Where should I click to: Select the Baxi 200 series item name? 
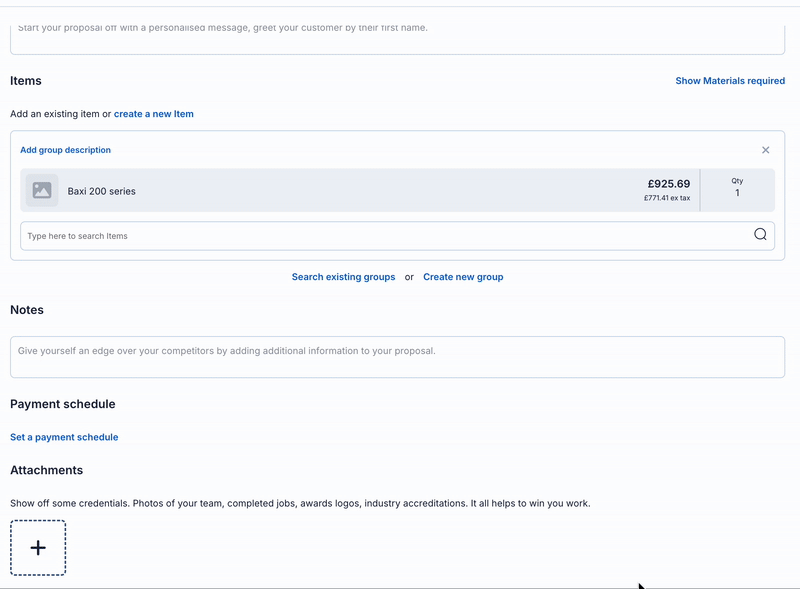click(102, 191)
